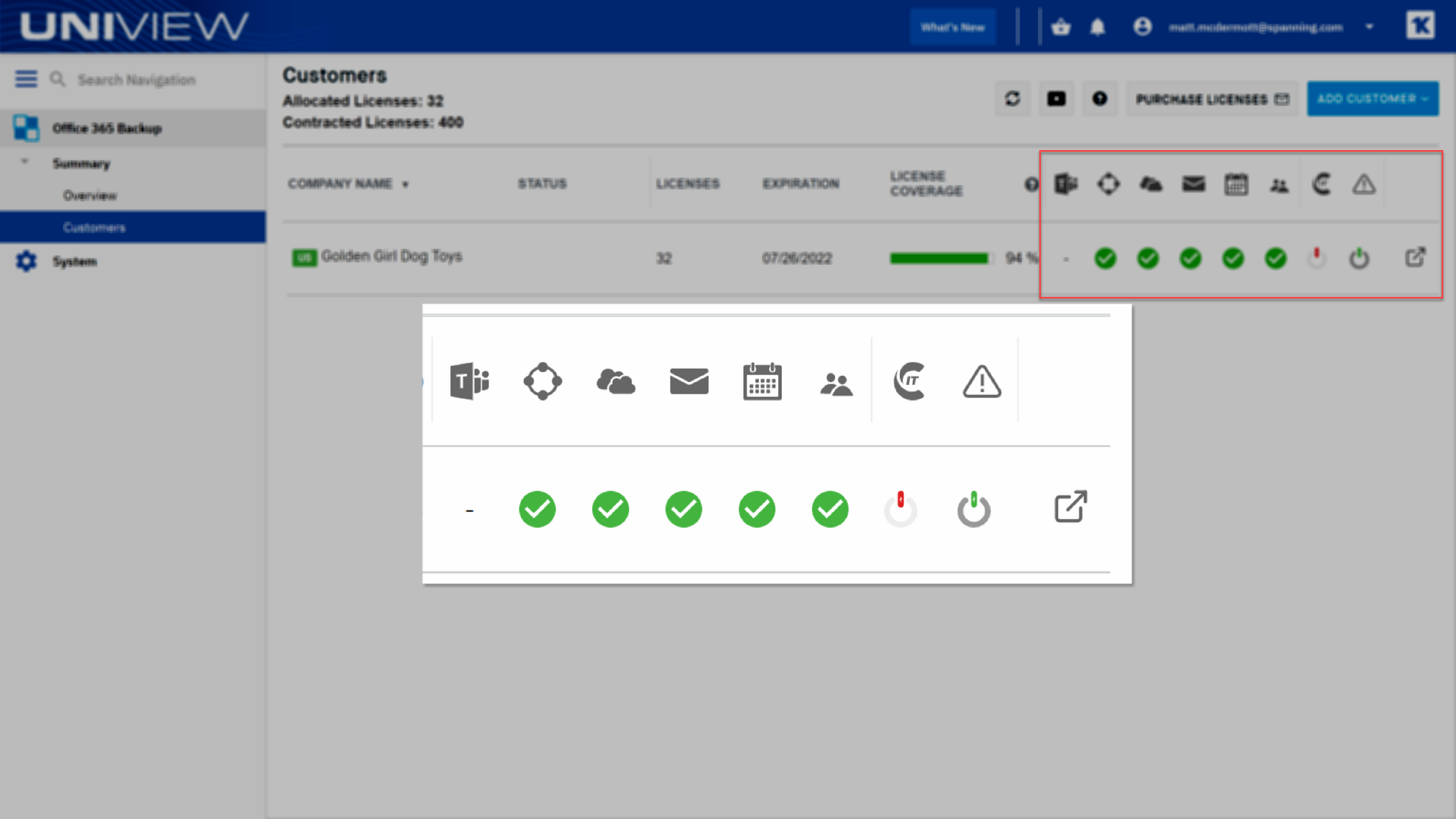Open the Add Customer dropdown
Image resolution: width=1456 pixels, height=819 pixels.
click(x=1373, y=99)
